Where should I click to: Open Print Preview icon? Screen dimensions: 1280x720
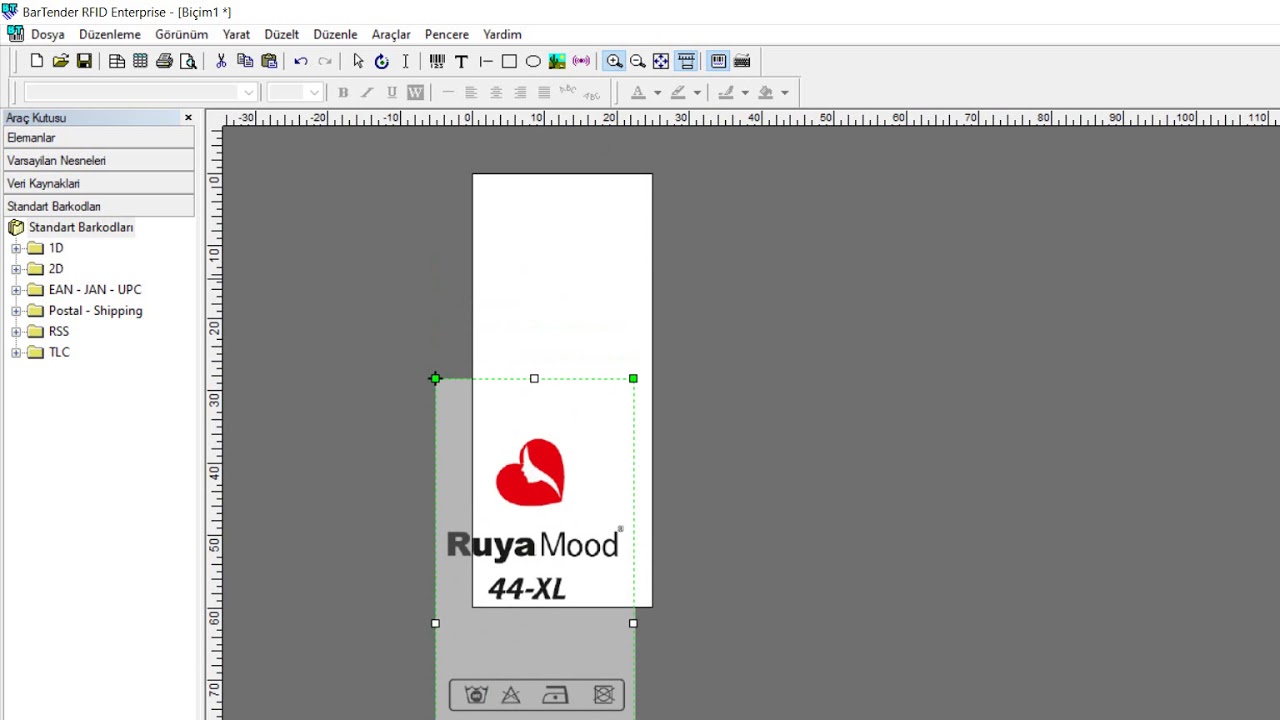(188, 61)
